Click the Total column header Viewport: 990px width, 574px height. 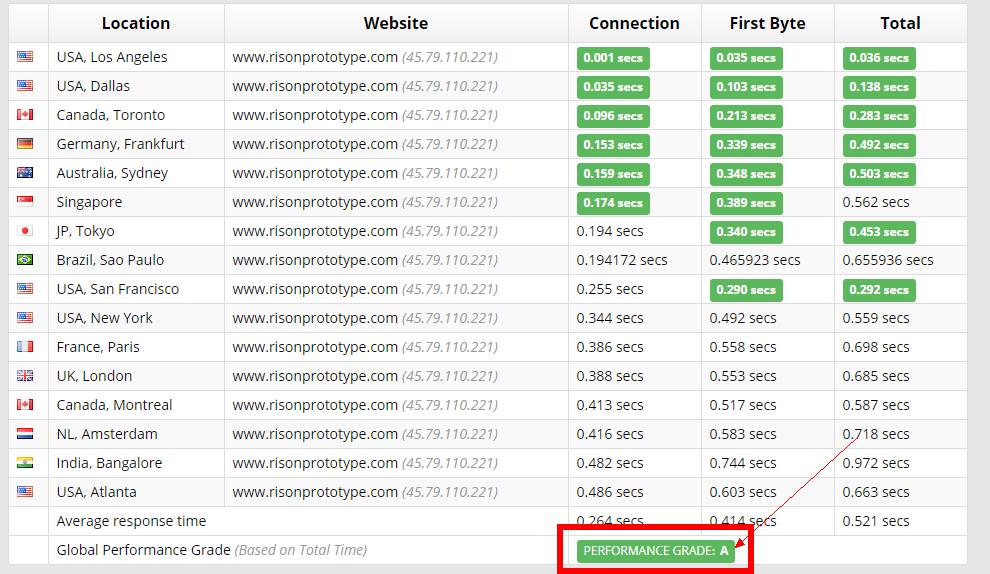coord(900,23)
